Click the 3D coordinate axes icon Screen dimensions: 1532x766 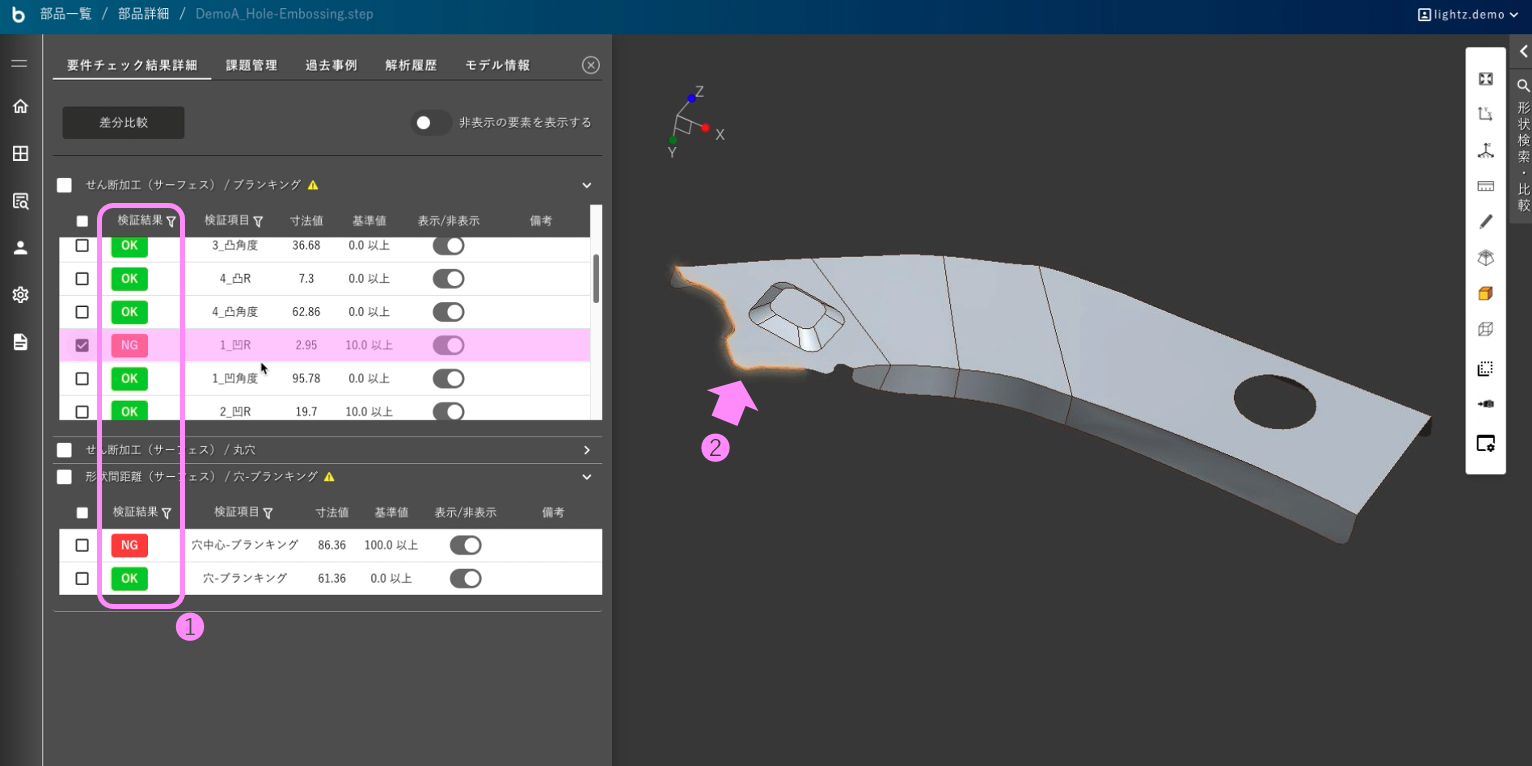coord(1486,150)
